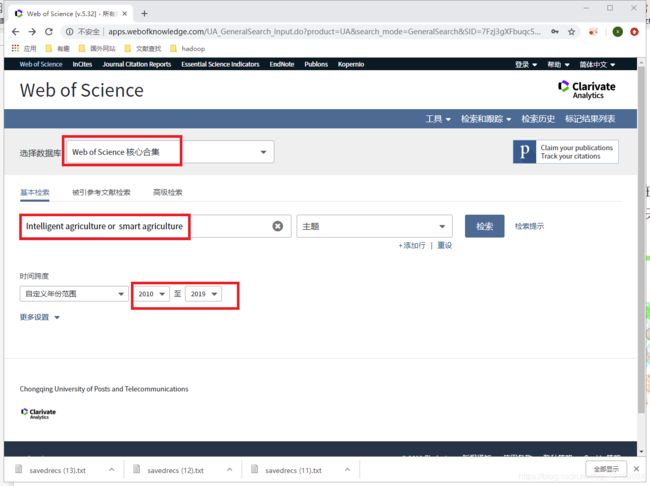Clear the search text with X icon
Image resolution: width=650 pixels, height=486 pixels.
(278, 226)
